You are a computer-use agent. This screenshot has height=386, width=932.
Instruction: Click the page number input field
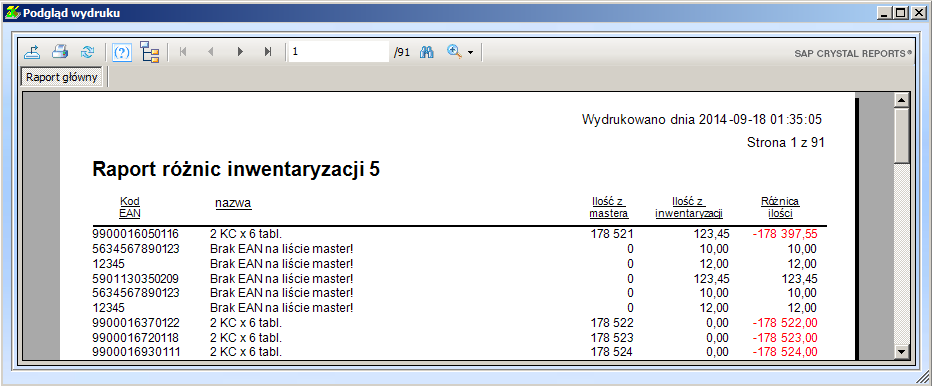point(339,52)
